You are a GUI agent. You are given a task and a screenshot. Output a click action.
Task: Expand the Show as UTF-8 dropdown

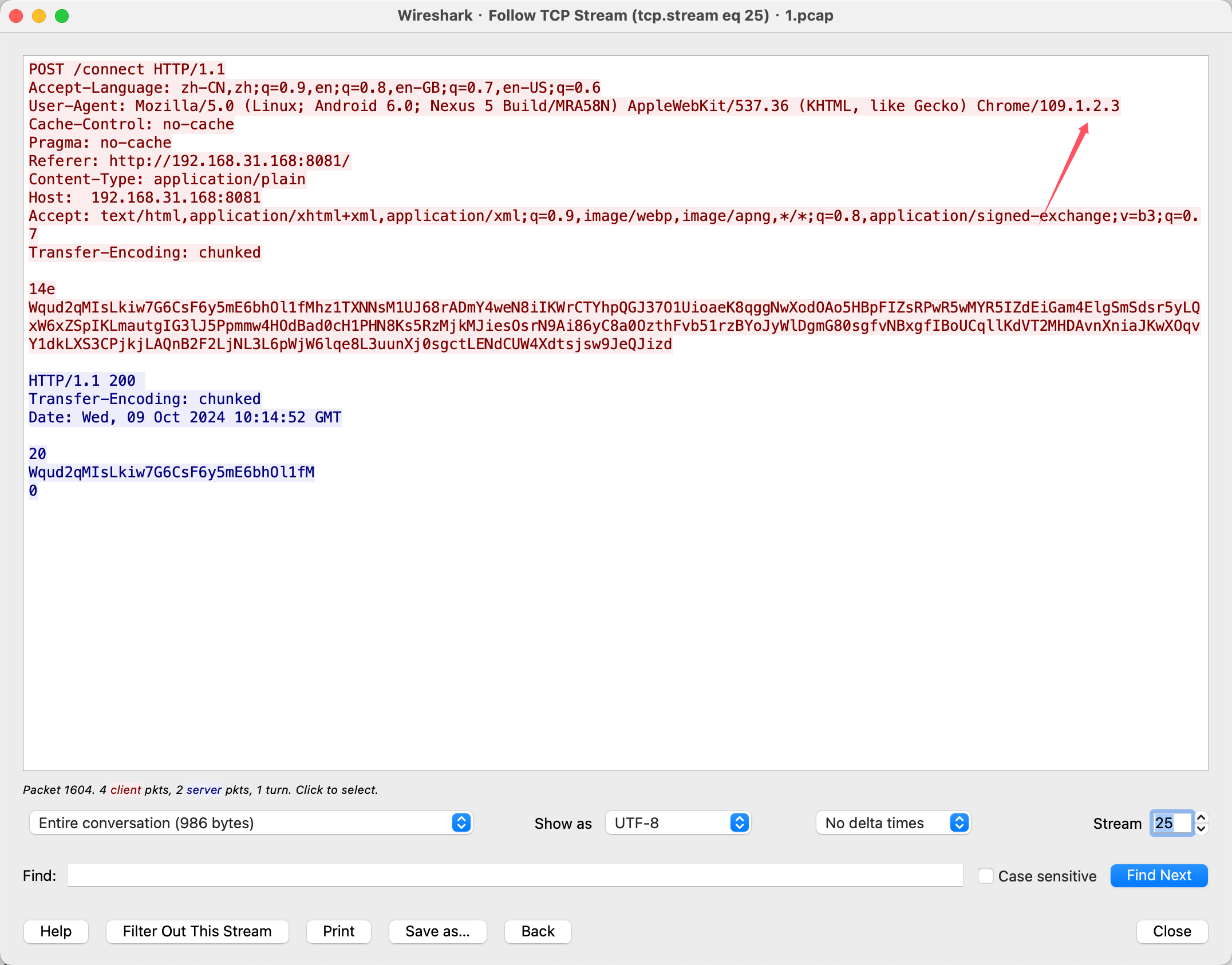(x=678, y=823)
